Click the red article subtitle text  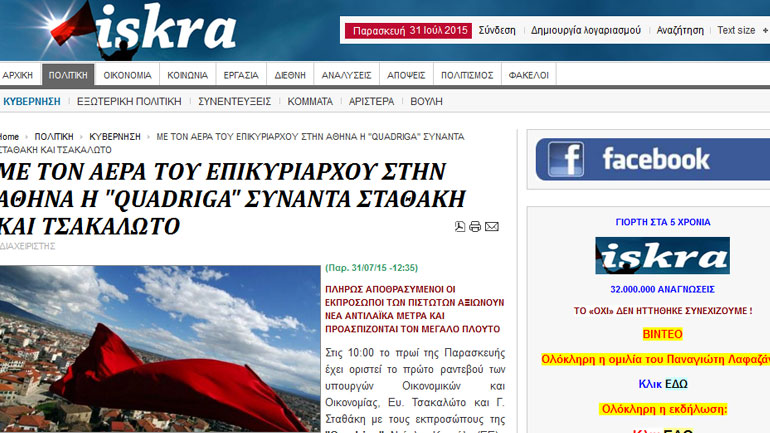point(414,309)
